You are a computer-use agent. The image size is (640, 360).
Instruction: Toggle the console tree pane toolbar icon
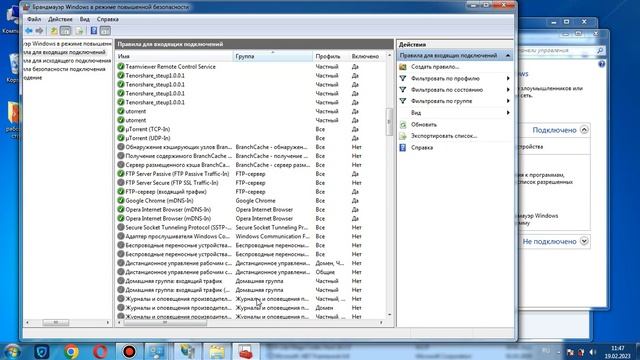pyautogui.click(x=65, y=31)
